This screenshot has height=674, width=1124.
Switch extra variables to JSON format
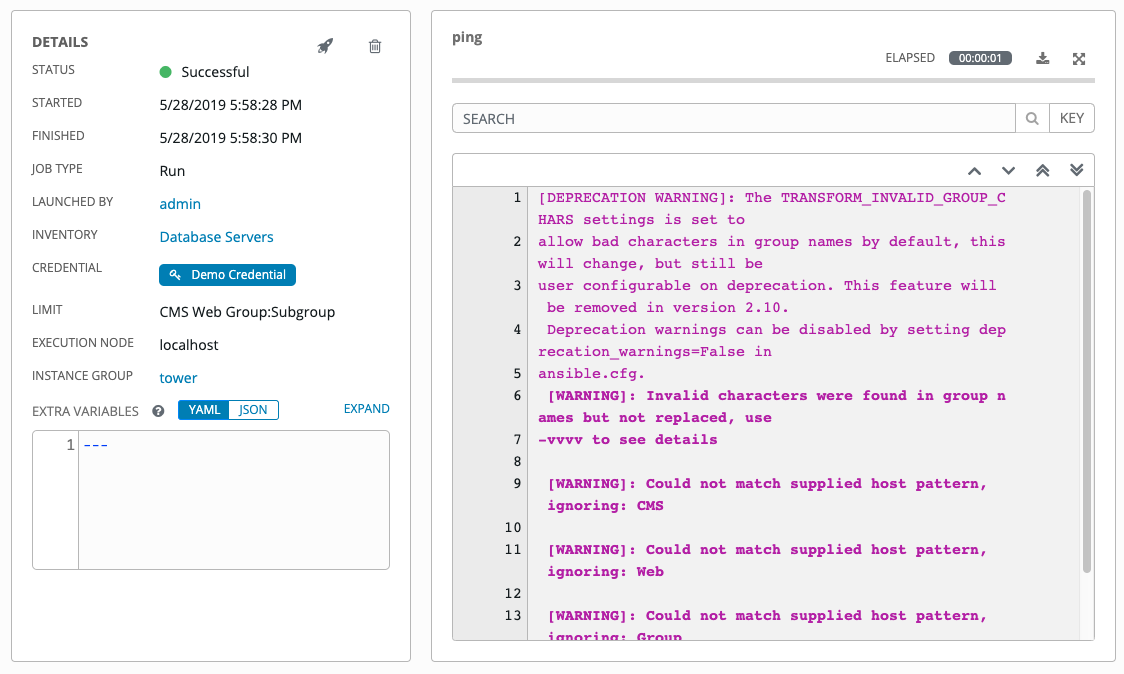253,410
